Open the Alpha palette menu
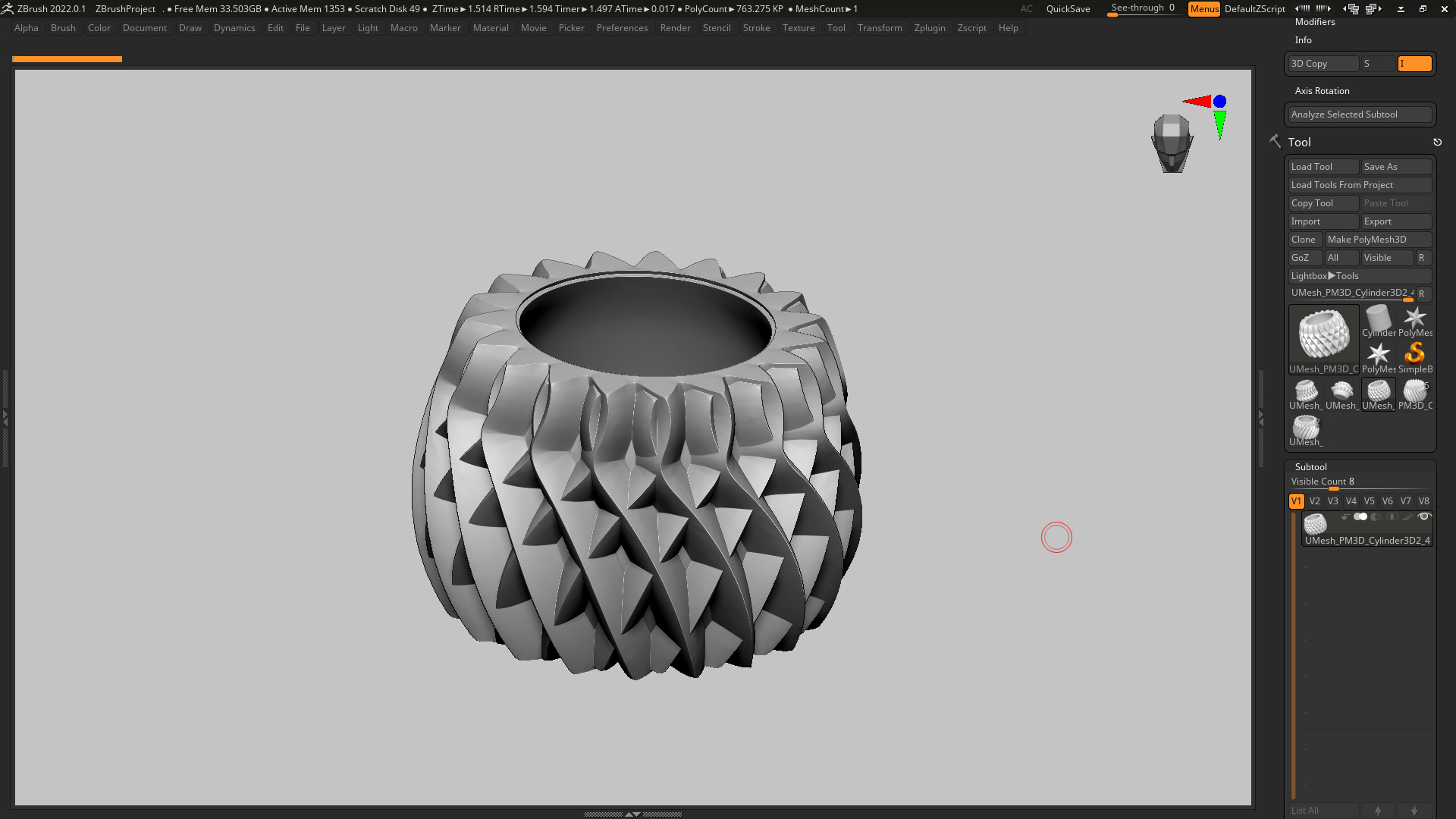 27,28
